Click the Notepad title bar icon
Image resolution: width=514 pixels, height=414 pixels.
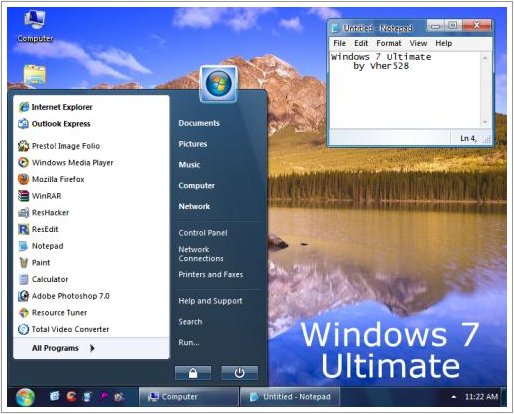point(335,28)
